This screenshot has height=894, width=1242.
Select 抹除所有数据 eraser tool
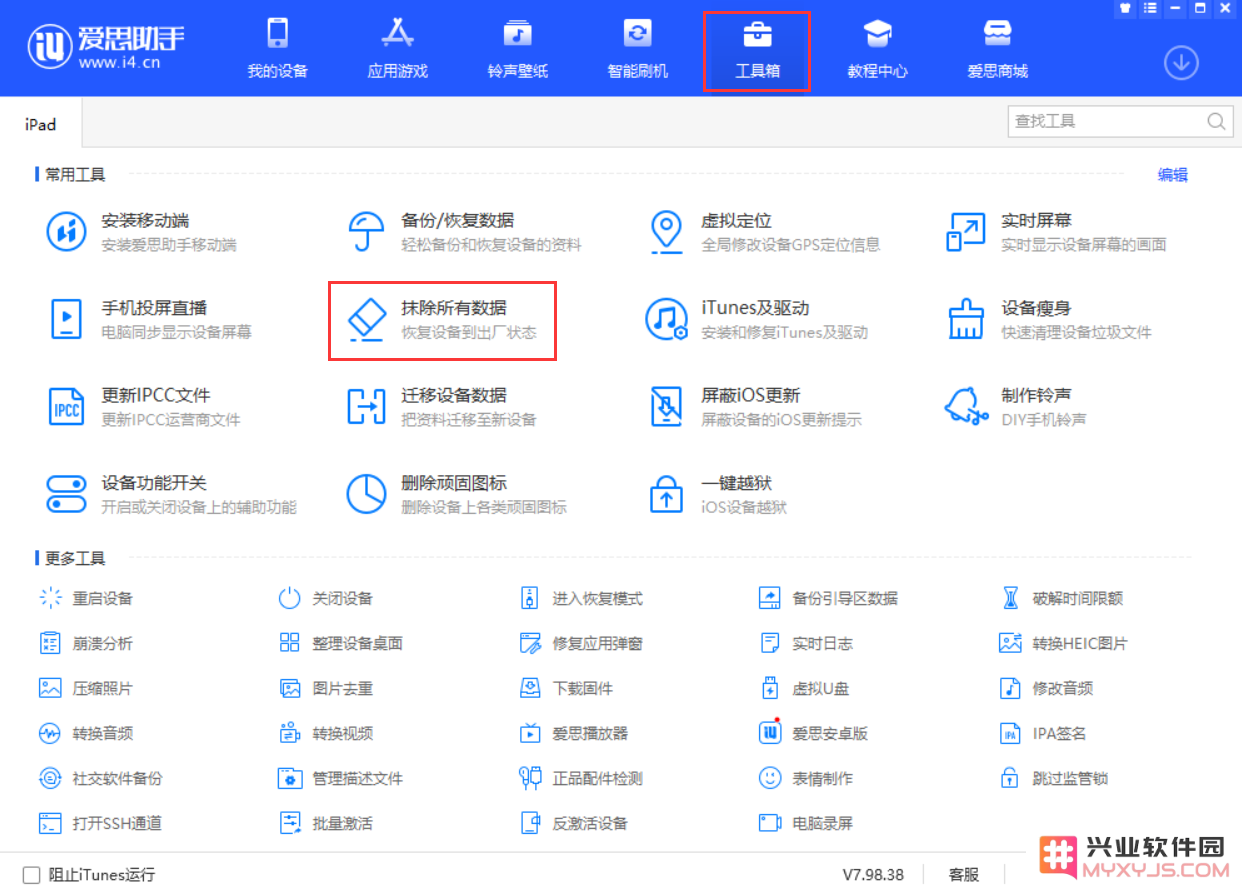pos(441,319)
